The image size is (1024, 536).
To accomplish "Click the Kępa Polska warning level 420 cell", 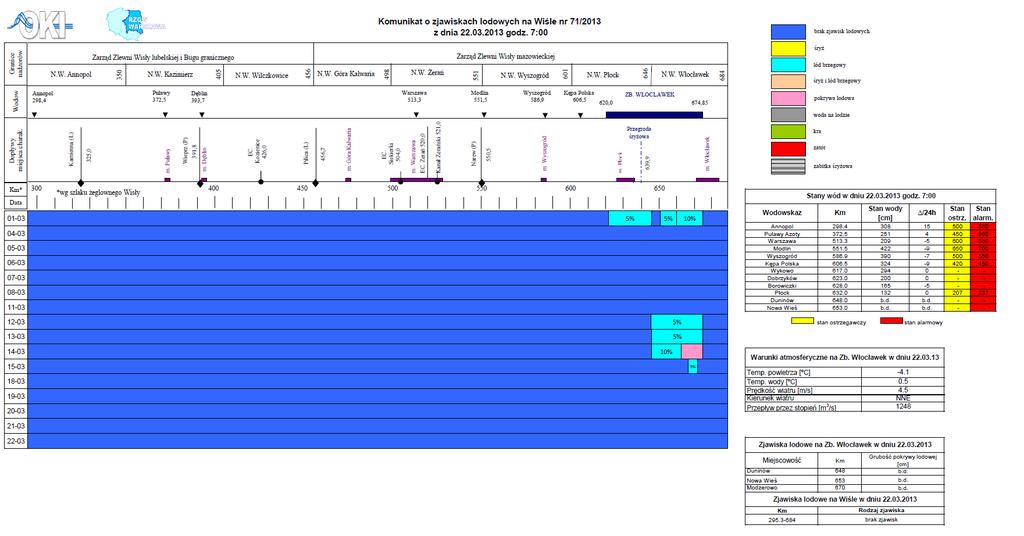I will pyautogui.click(x=957, y=264).
